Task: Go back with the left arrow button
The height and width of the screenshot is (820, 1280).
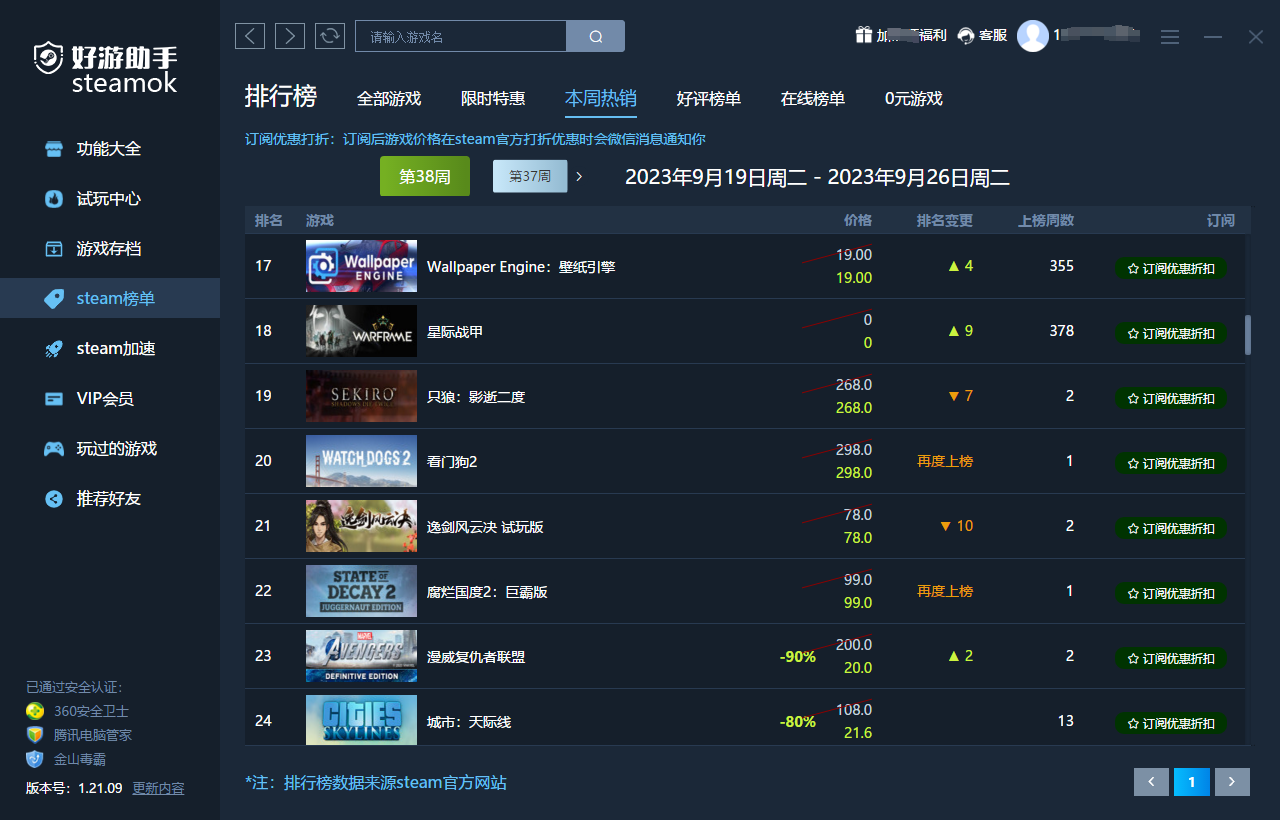Action: (x=250, y=36)
